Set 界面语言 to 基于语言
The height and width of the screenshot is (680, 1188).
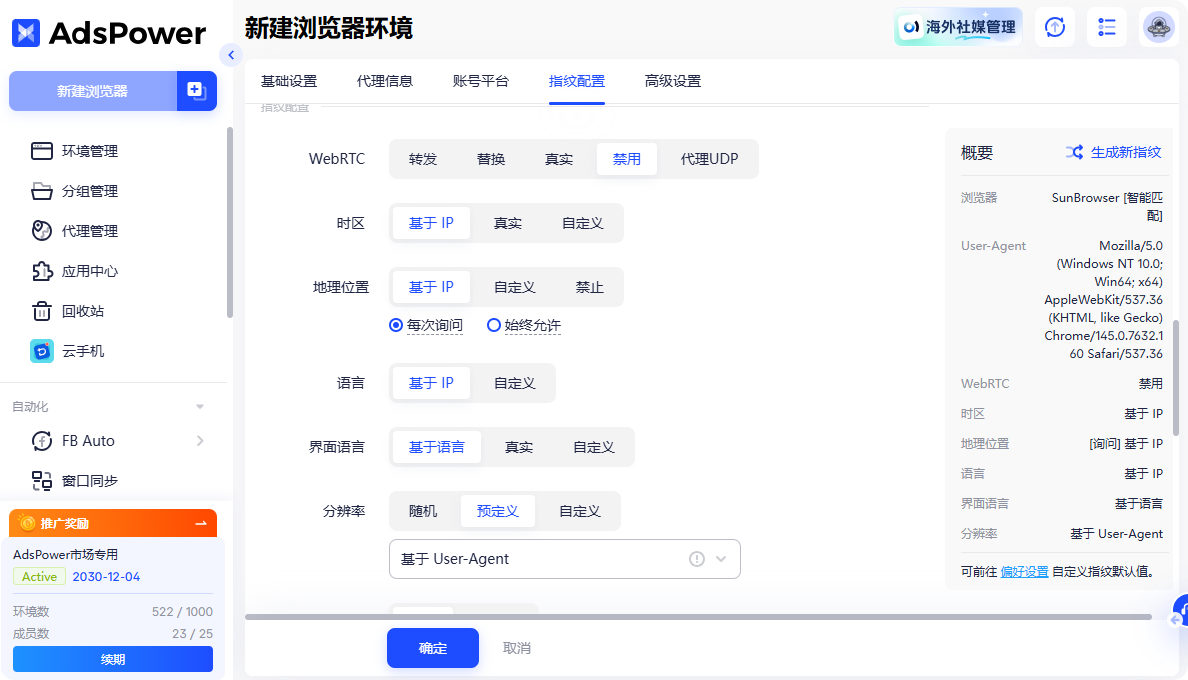(436, 448)
